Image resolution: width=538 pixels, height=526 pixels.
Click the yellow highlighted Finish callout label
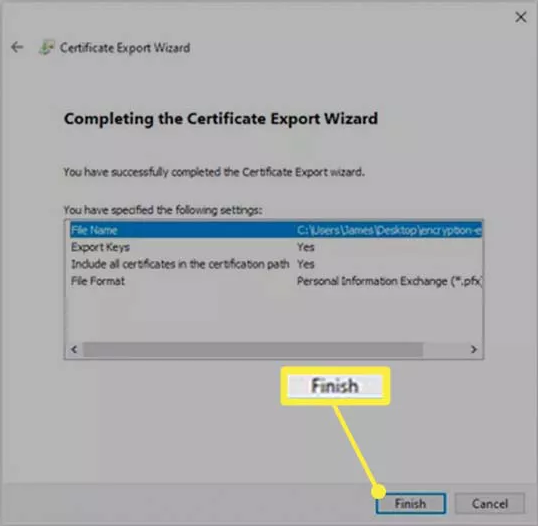(x=335, y=386)
